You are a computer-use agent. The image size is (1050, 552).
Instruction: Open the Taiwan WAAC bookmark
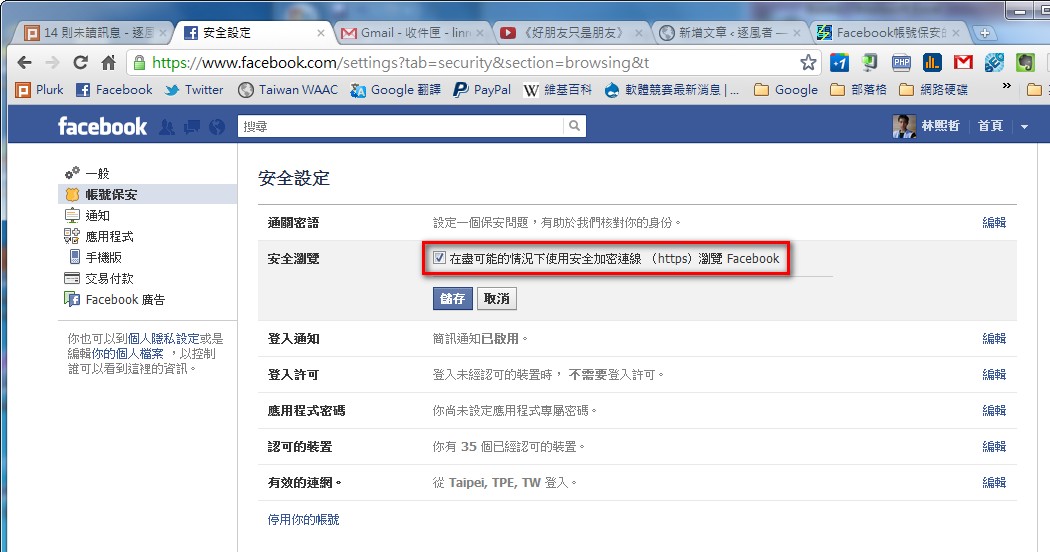click(x=288, y=90)
